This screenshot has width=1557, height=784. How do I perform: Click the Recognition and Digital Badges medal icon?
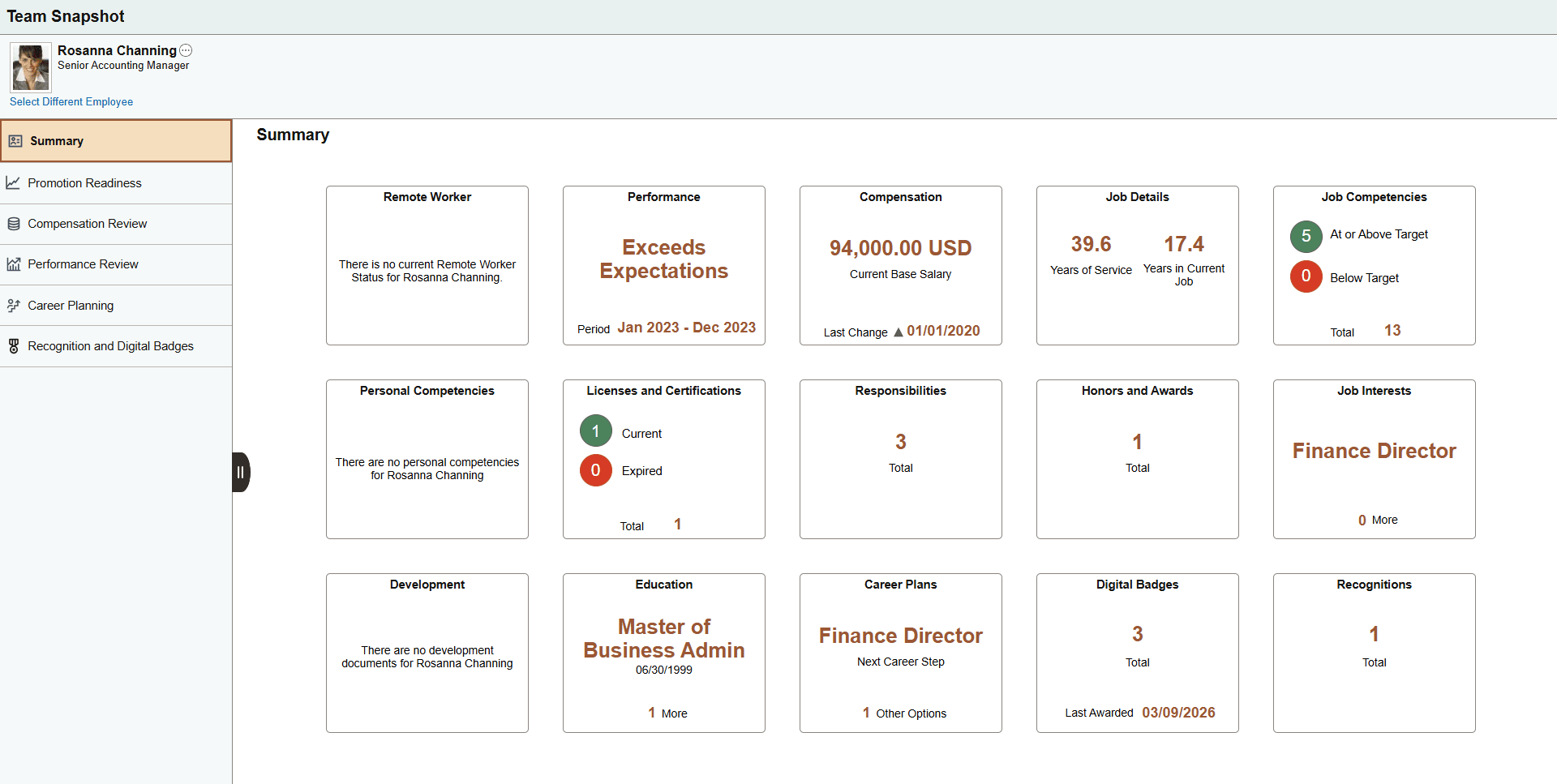click(14, 346)
